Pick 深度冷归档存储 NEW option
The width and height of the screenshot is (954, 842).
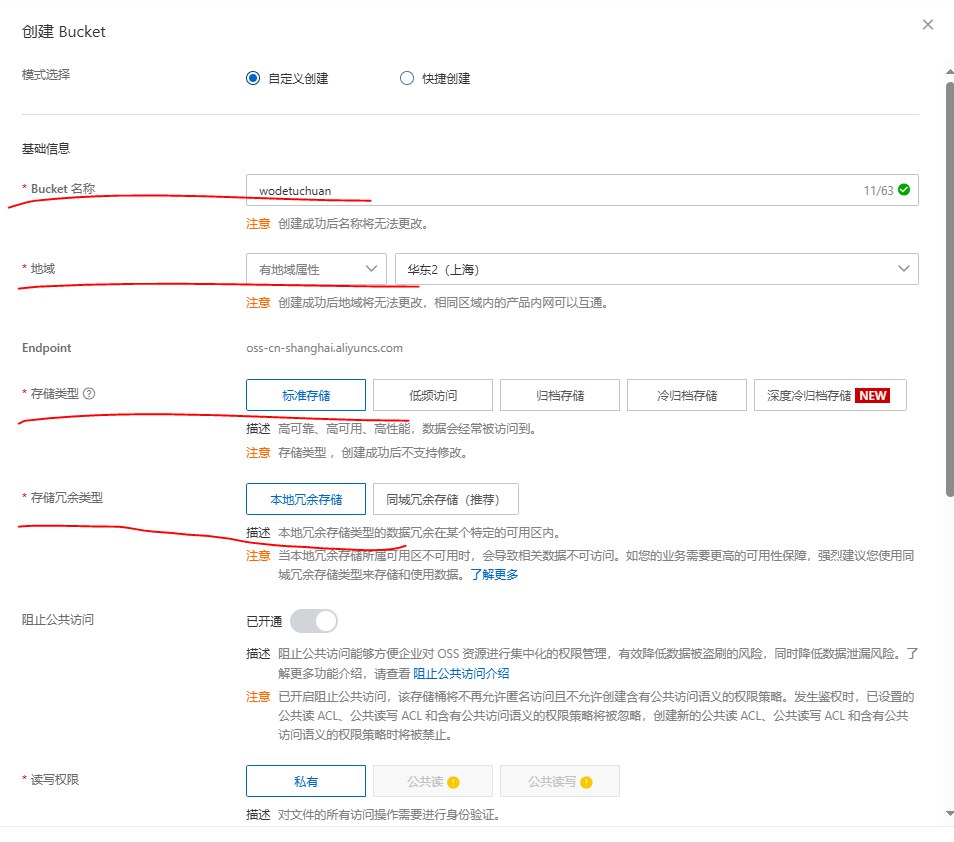click(830, 395)
